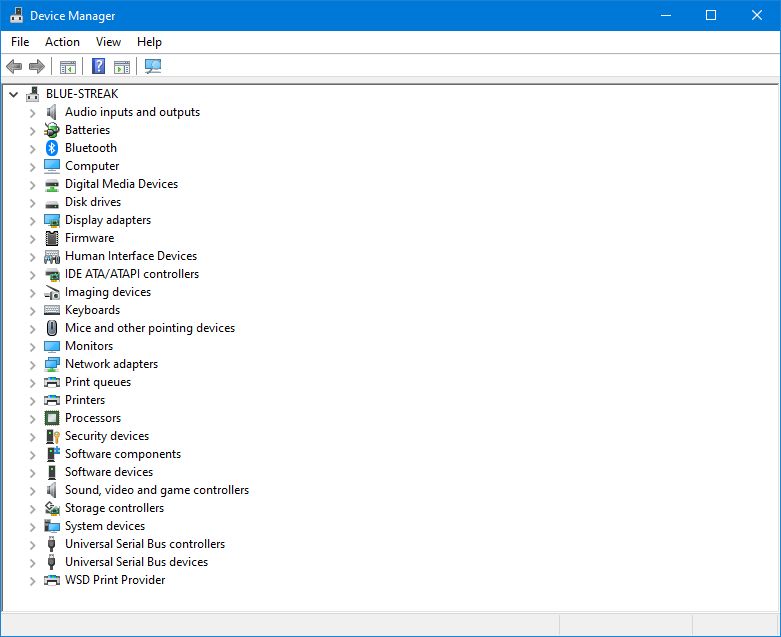
Task: Click the Forward arrow toolbar icon
Action: click(x=37, y=66)
